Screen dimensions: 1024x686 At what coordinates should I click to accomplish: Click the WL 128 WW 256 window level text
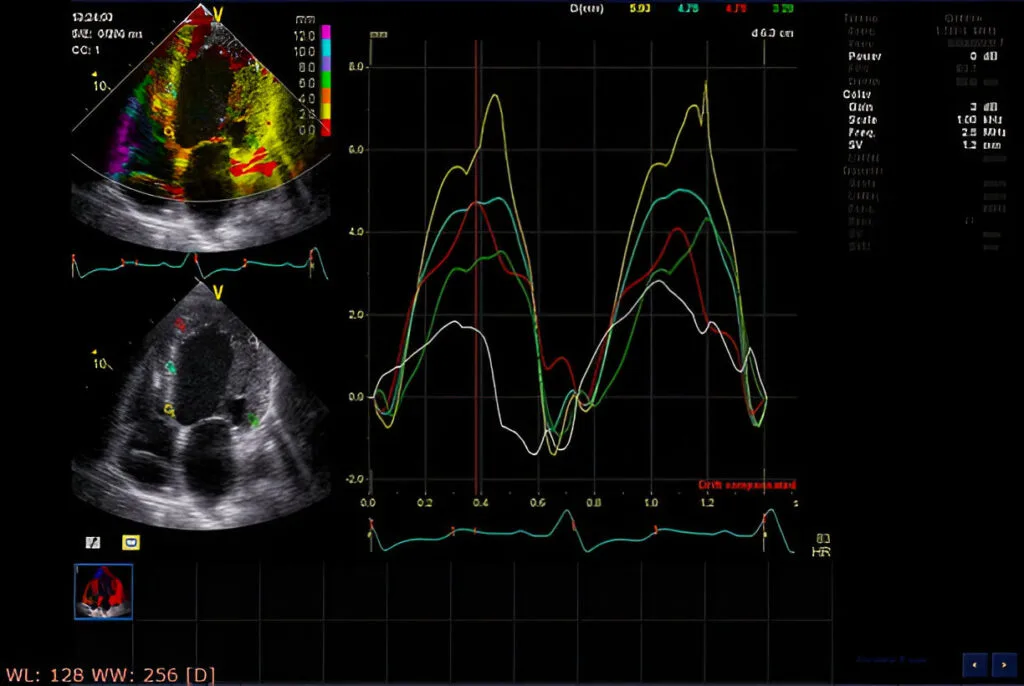pos(110,674)
